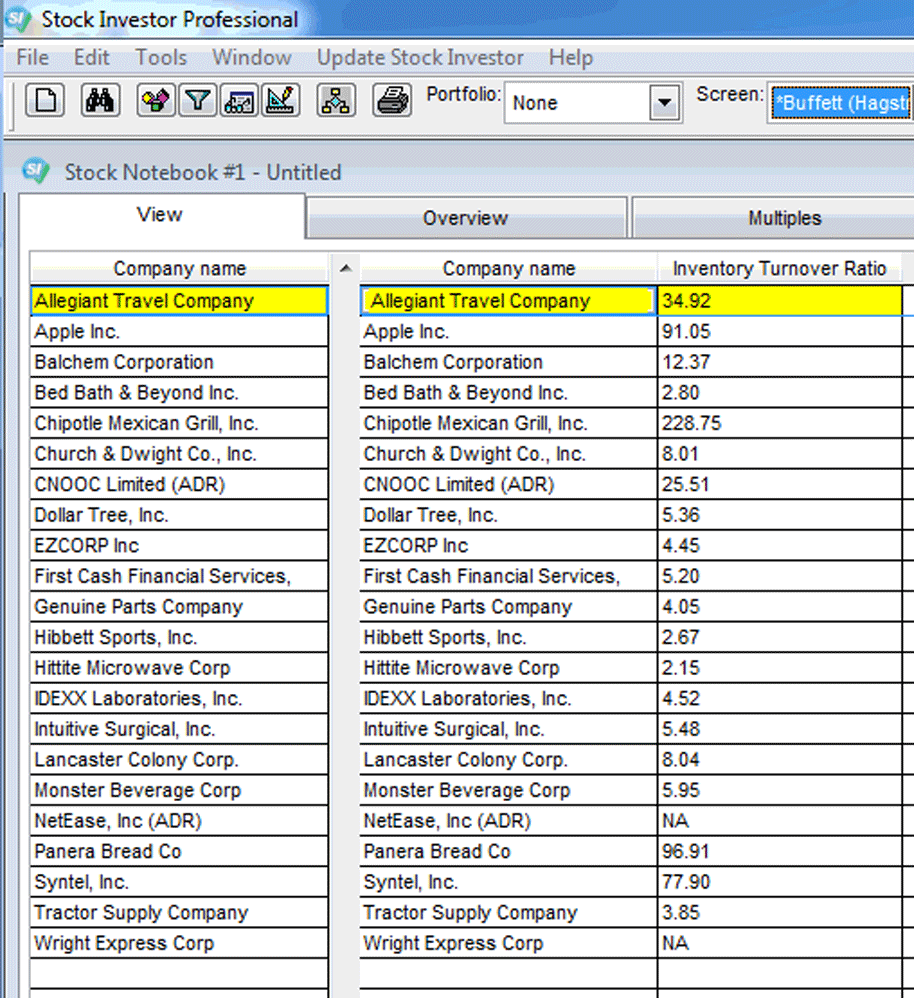Click the scroll up arrow beside company list
This screenshot has height=1000, width=914.
click(x=346, y=268)
